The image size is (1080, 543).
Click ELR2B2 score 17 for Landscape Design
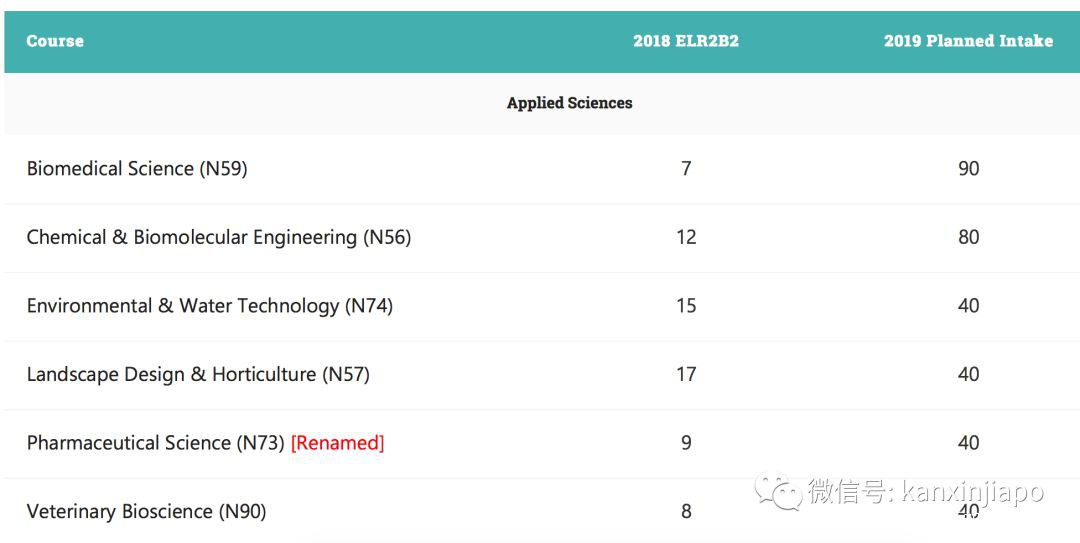(686, 374)
